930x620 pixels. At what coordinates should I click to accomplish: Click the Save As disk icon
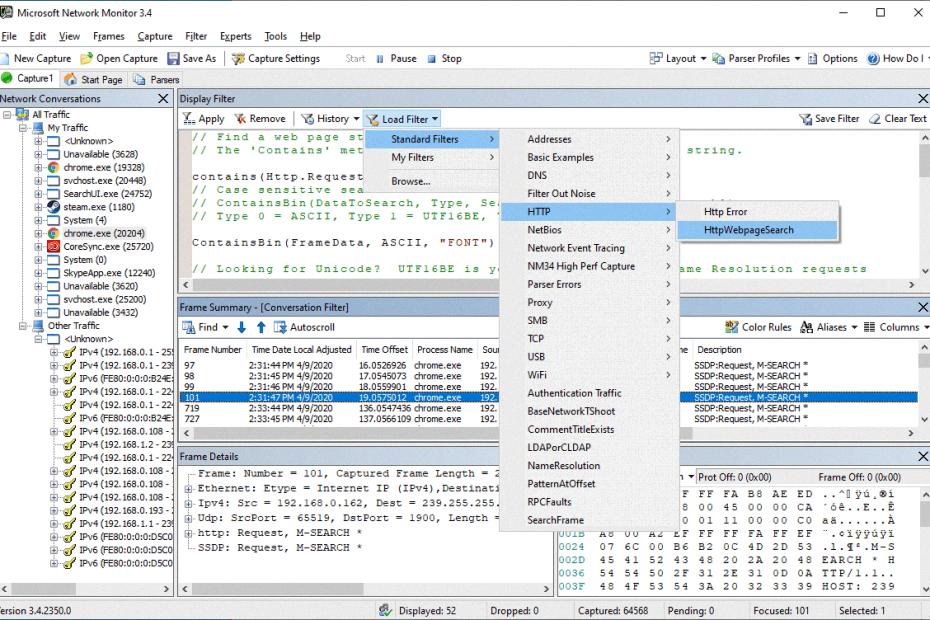click(173, 58)
